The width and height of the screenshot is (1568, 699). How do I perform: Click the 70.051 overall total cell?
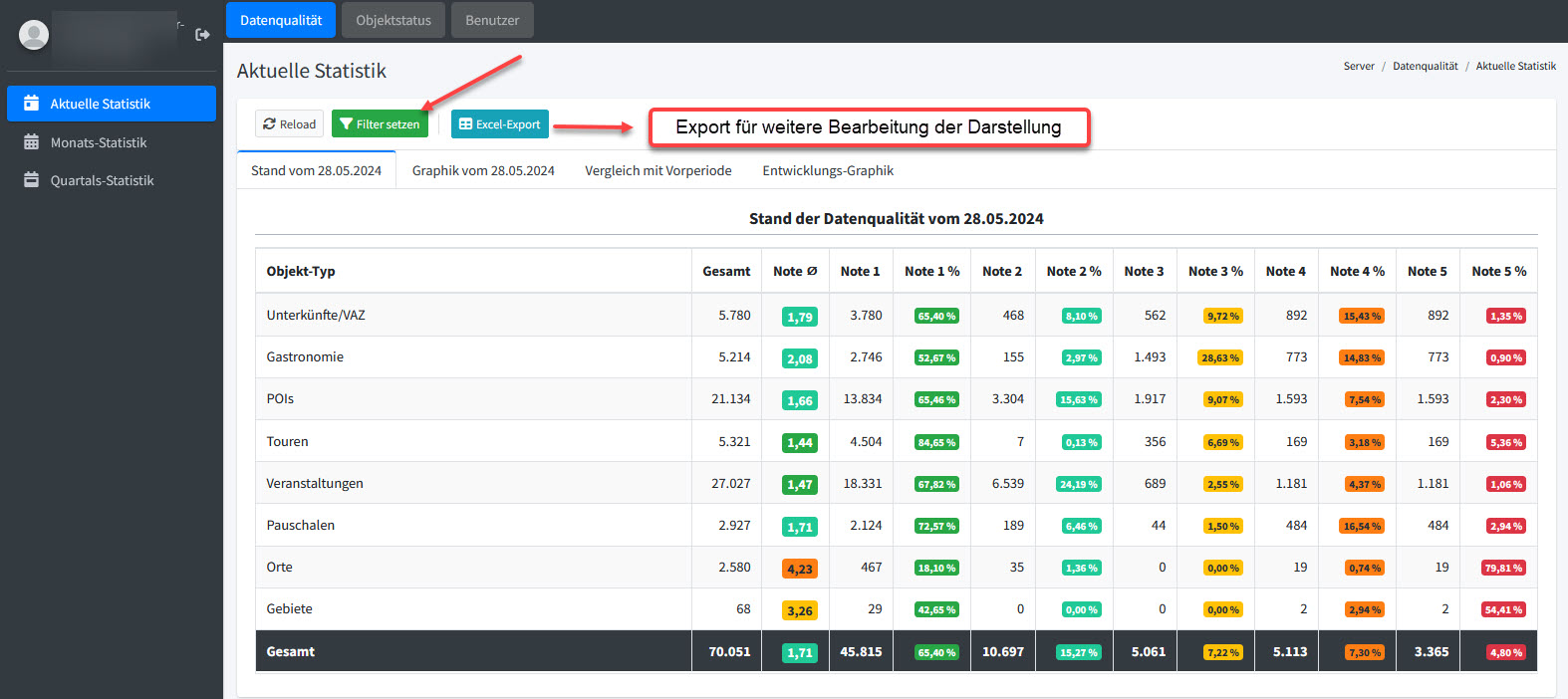[729, 651]
